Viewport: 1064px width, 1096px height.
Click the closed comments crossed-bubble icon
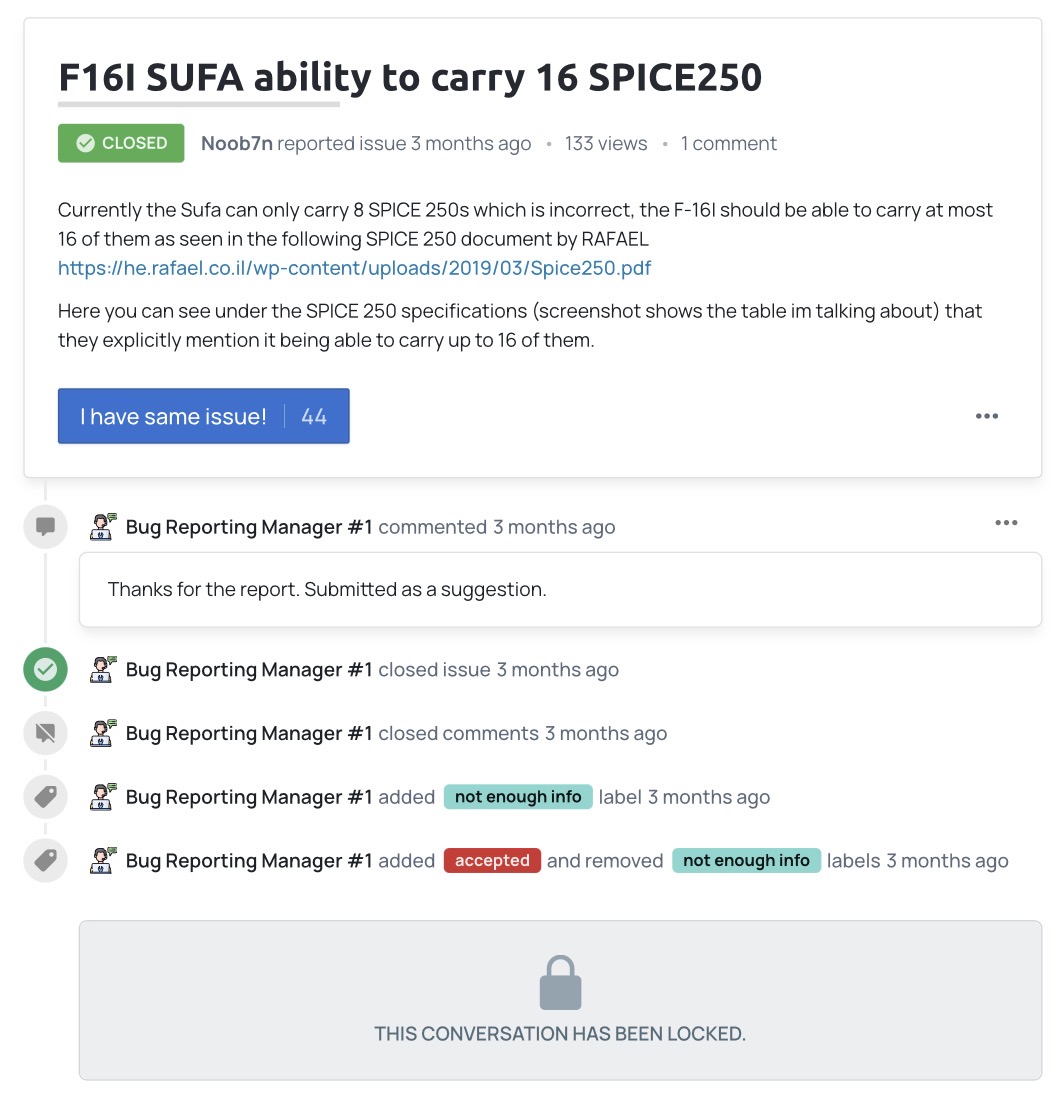tap(45, 734)
